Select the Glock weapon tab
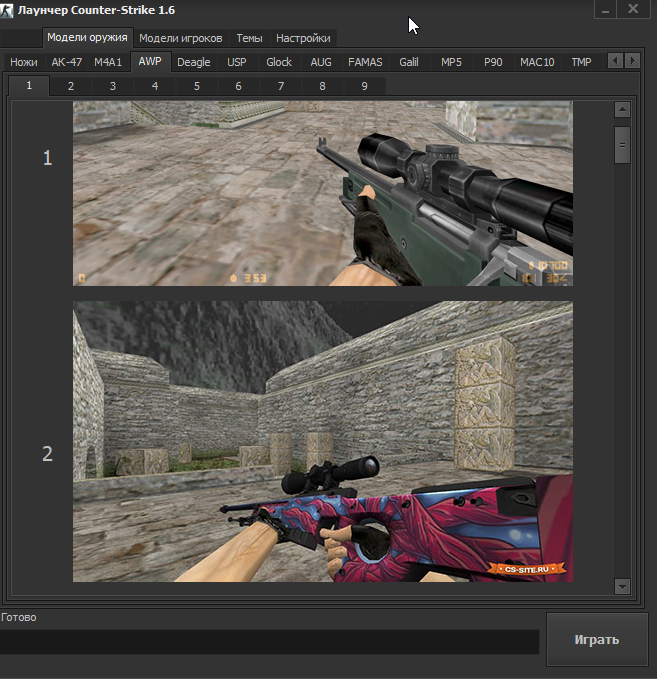The image size is (657, 679). [x=279, y=62]
